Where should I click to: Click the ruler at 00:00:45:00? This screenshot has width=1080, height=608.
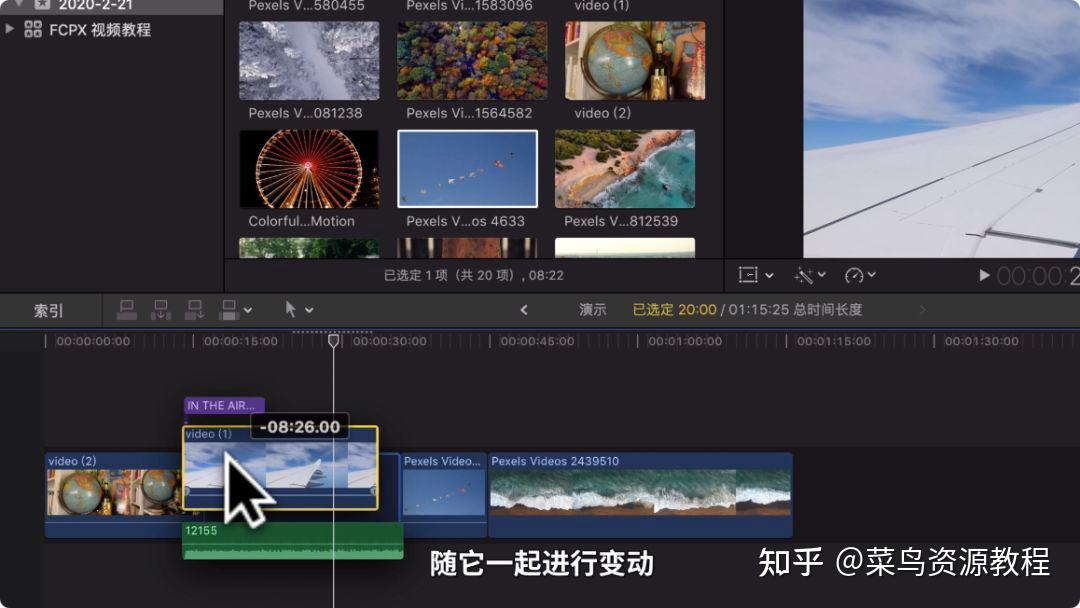point(537,342)
